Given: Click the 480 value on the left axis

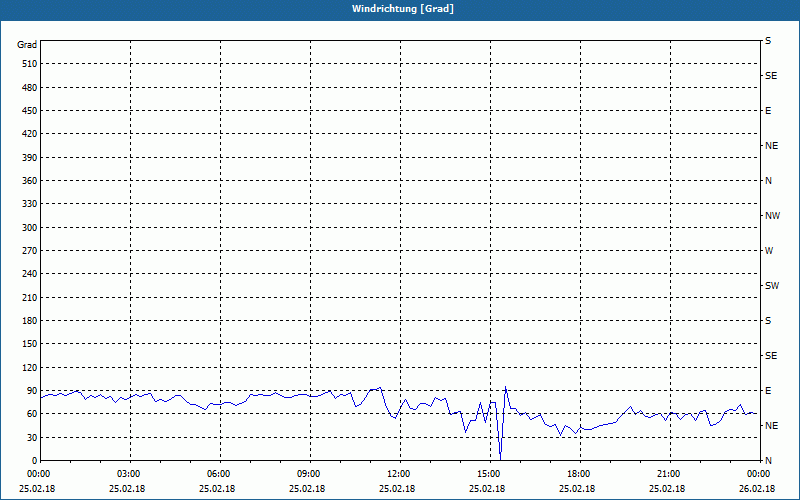Looking at the screenshot, I should pyautogui.click(x=30, y=88).
